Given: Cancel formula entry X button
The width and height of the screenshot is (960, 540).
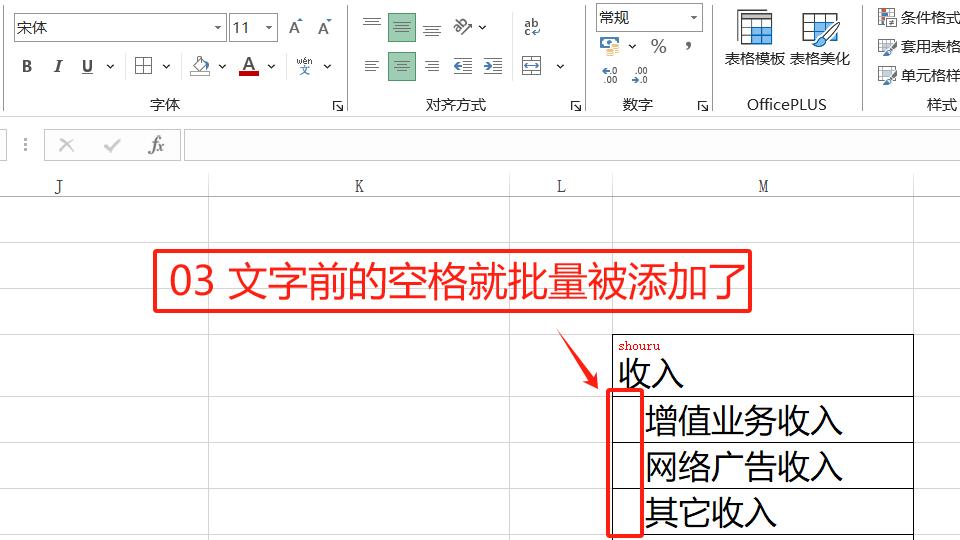Looking at the screenshot, I should click(66, 145).
